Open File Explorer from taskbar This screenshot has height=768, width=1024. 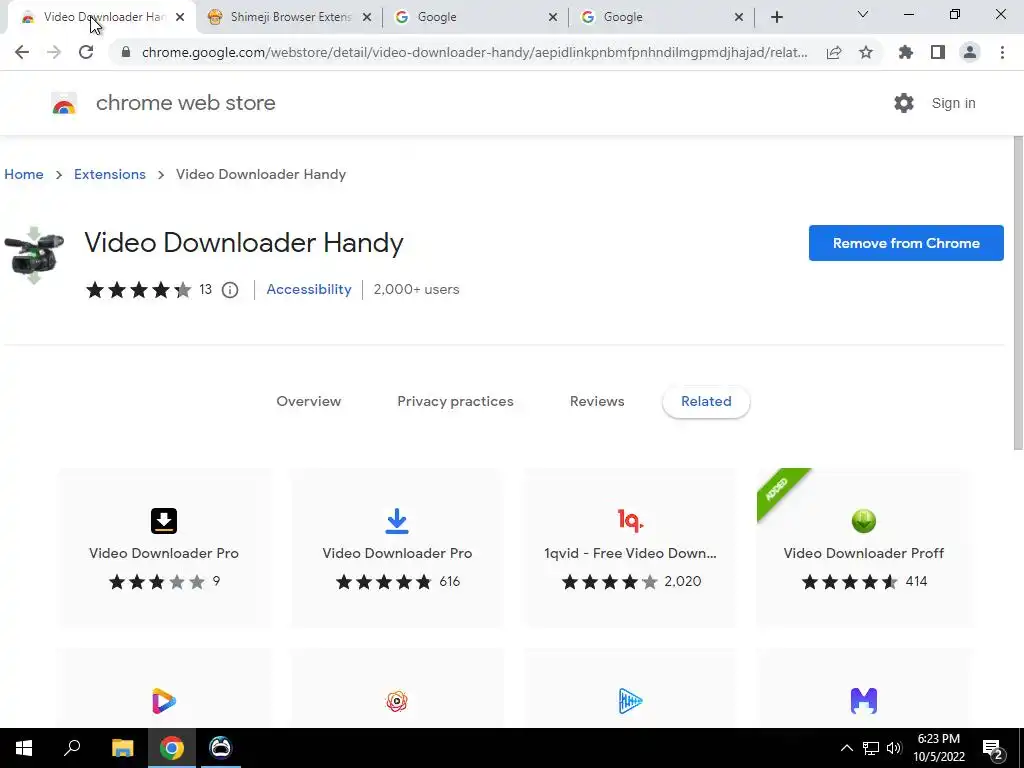(122, 748)
